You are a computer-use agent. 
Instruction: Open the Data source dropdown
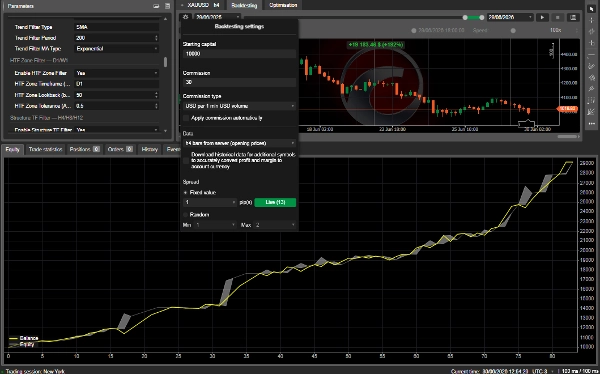239,143
